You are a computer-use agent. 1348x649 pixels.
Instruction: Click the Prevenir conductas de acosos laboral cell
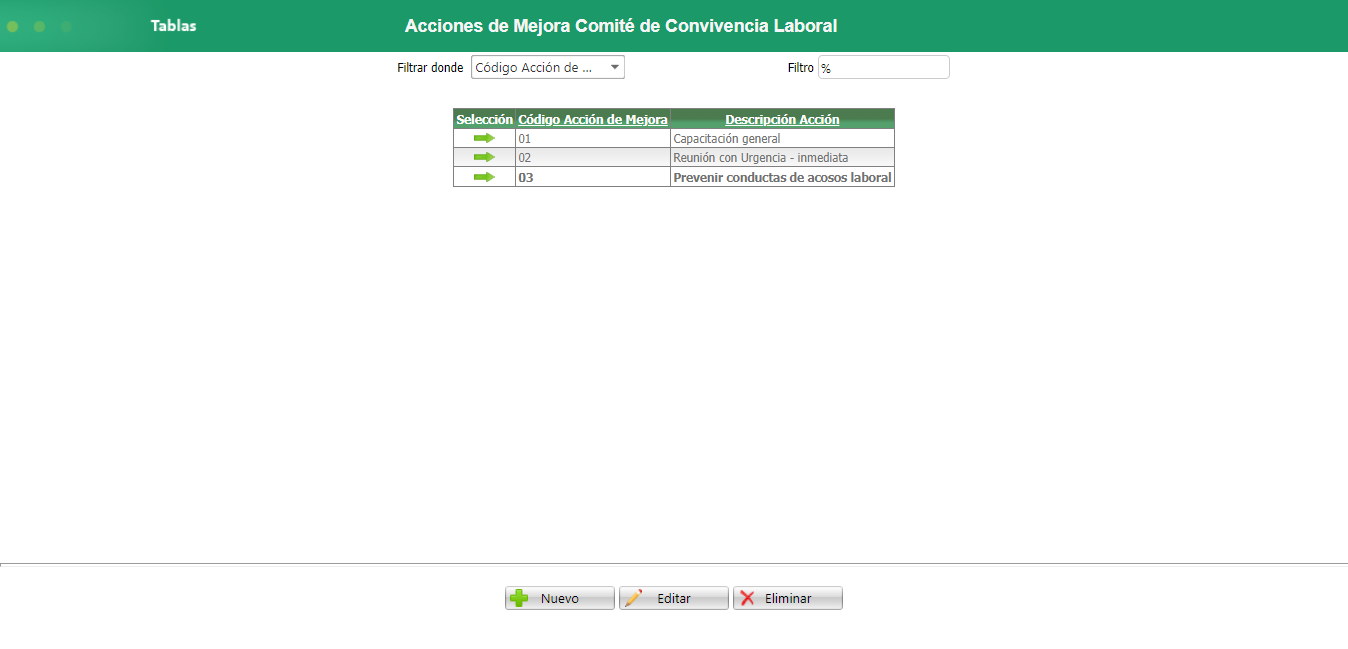click(781, 176)
